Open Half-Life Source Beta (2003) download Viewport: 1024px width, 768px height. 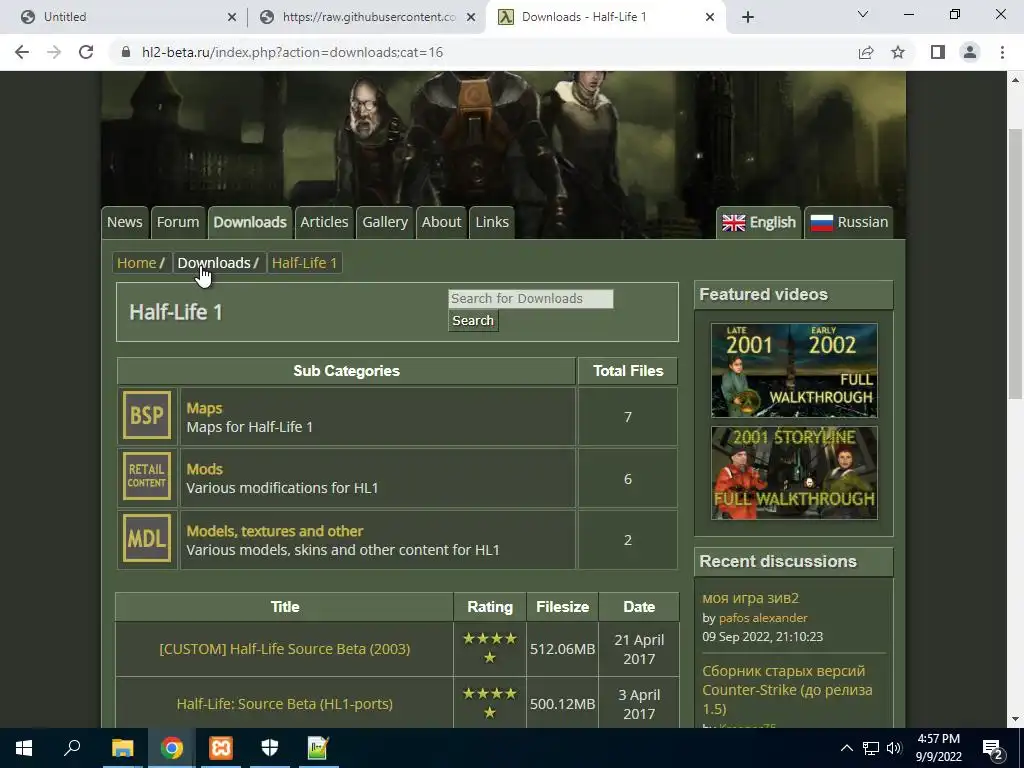pos(285,648)
